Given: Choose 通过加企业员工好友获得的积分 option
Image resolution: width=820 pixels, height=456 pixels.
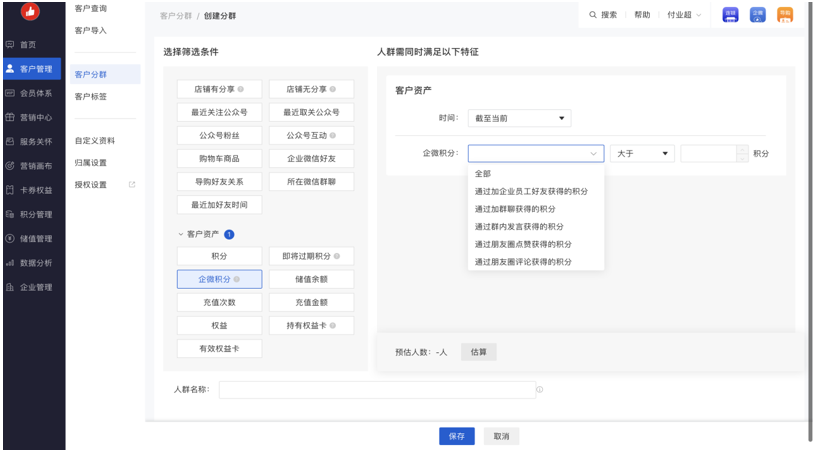Looking at the screenshot, I should click(536, 191).
